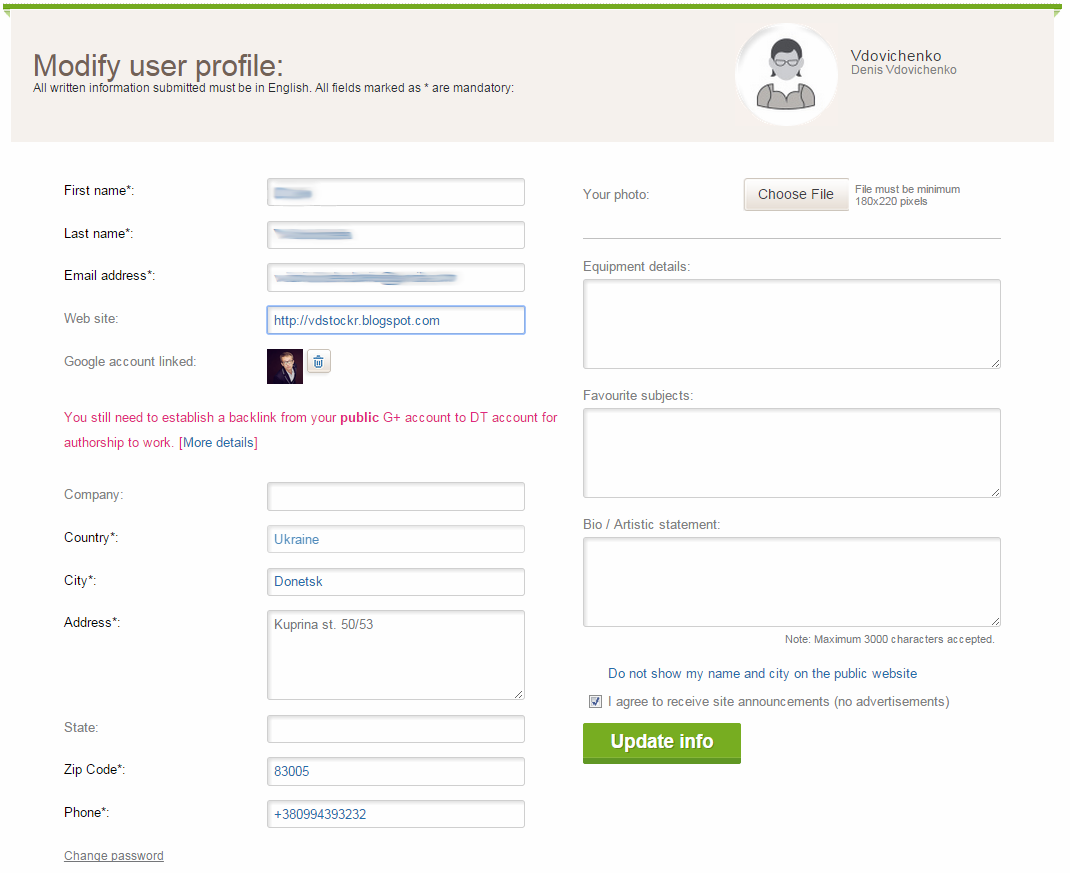Click the trash icon to unlink Google account

tap(319, 362)
